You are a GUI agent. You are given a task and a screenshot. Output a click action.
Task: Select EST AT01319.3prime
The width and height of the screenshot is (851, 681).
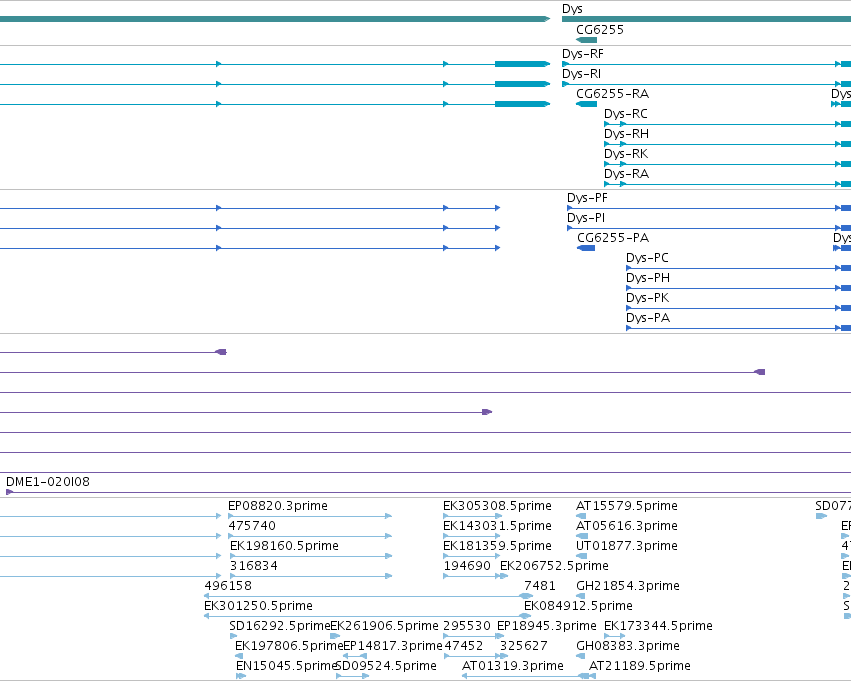[513, 667]
